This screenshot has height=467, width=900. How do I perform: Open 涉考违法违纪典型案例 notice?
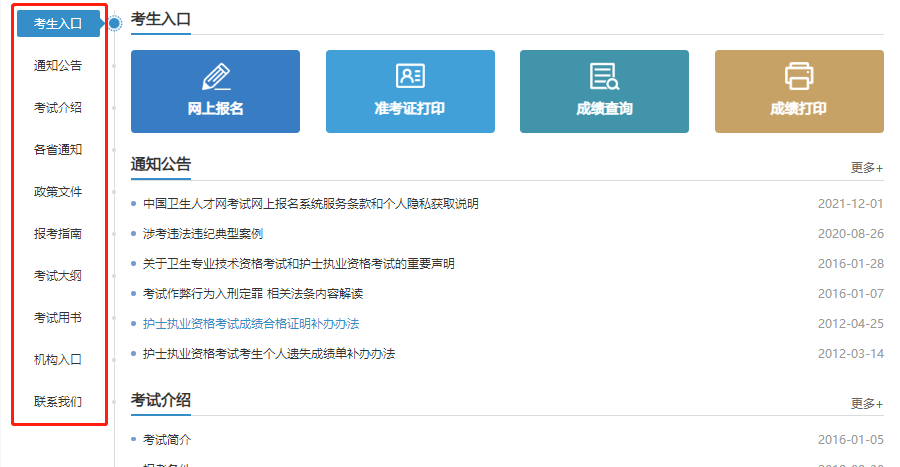click(202, 234)
